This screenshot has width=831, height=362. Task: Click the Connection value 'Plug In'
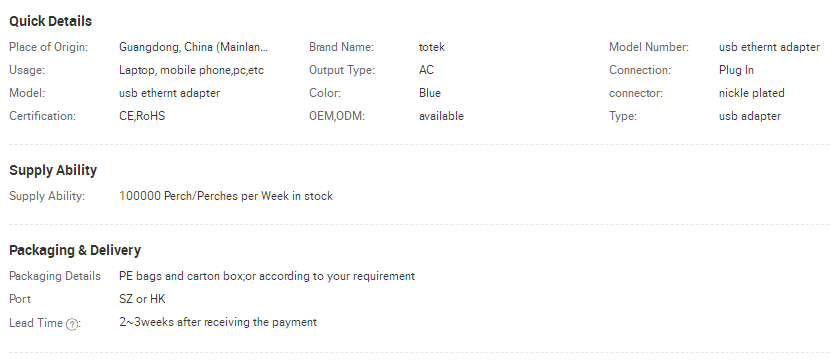click(736, 70)
